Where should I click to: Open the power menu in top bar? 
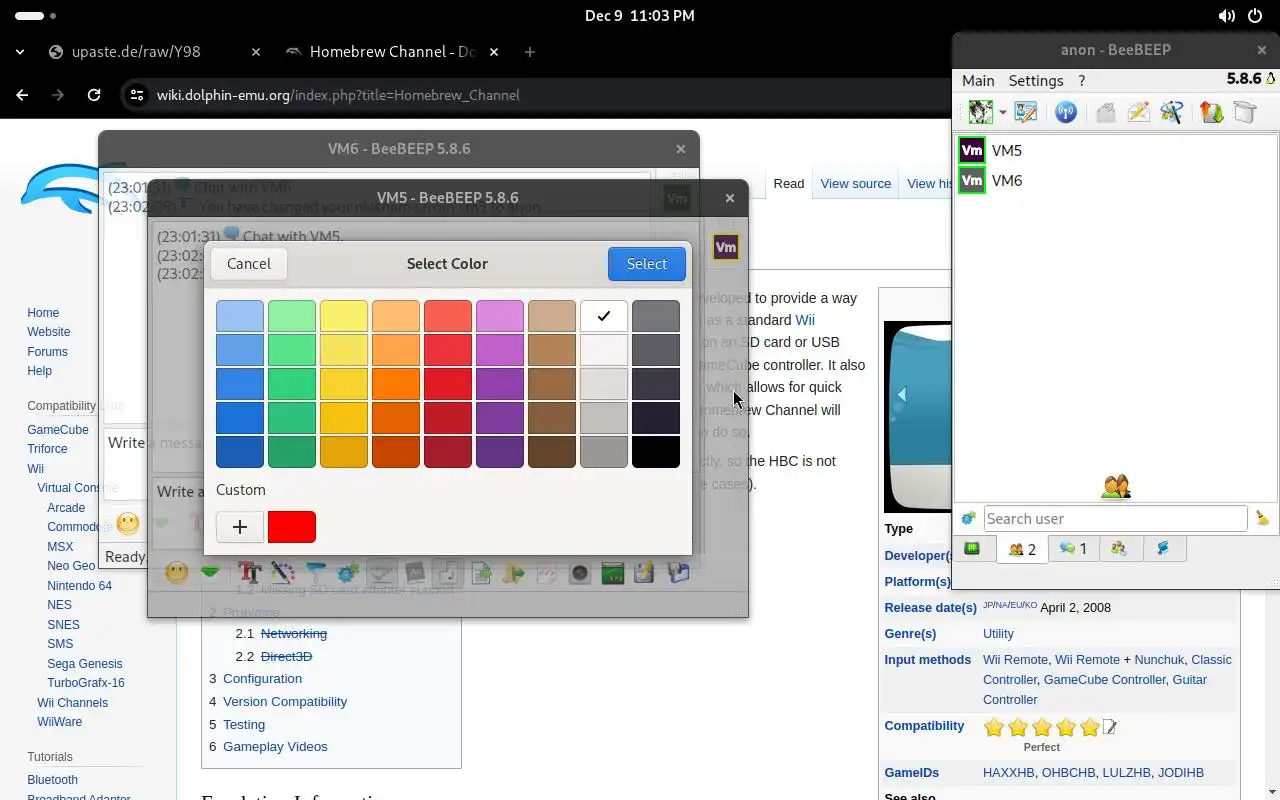click(1255, 16)
